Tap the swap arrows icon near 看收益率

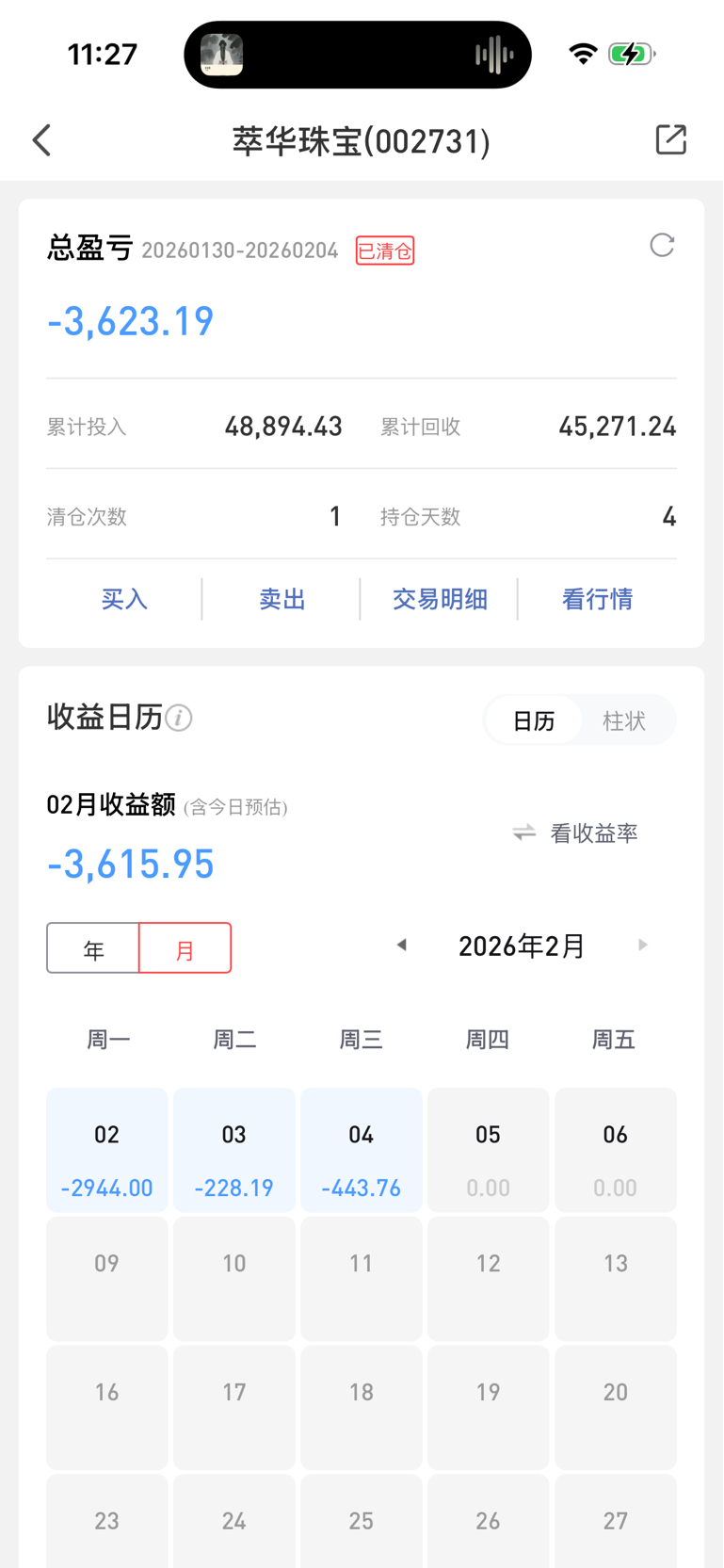[524, 832]
